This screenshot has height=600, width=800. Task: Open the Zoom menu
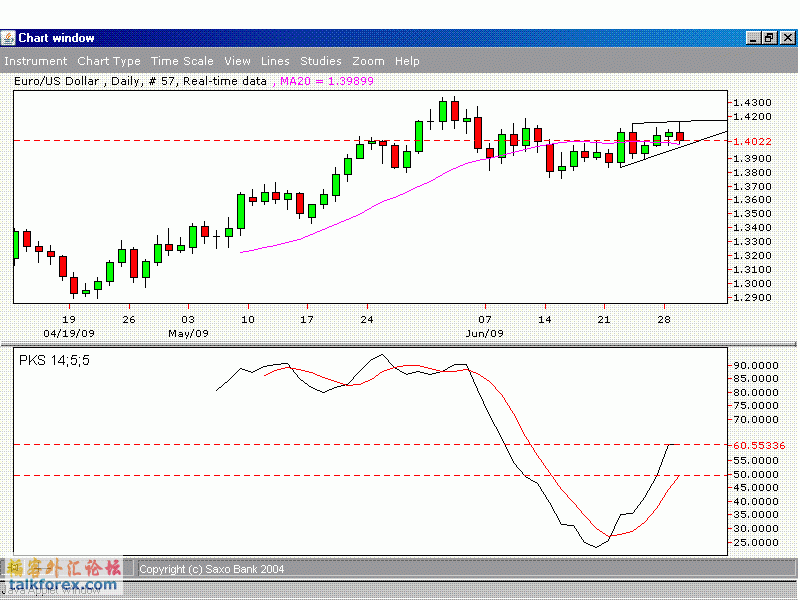(368, 61)
